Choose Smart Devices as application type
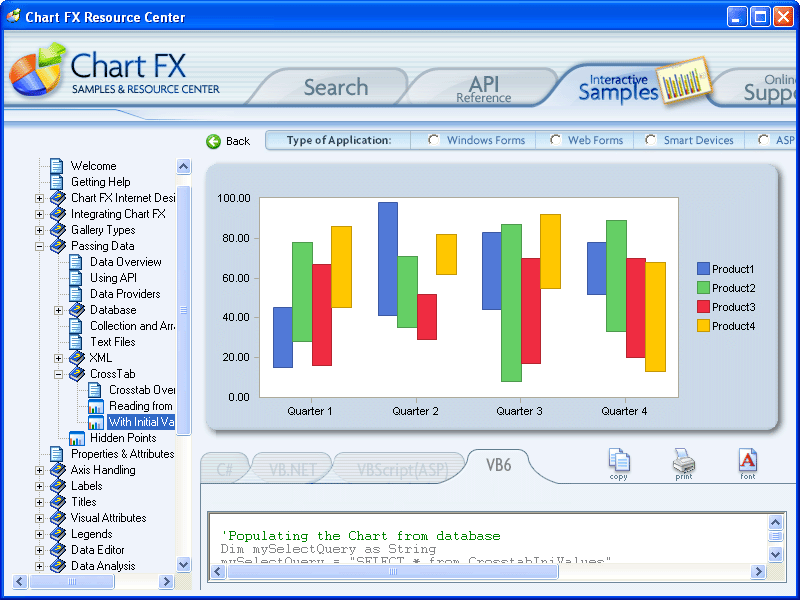800x600 pixels. coord(650,140)
